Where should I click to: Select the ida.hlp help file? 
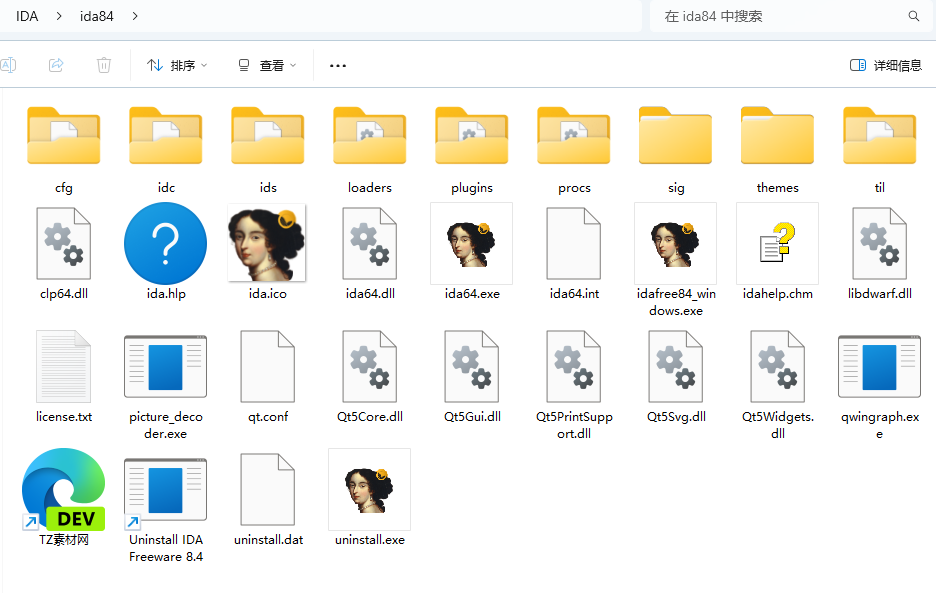click(x=166, y=244)
